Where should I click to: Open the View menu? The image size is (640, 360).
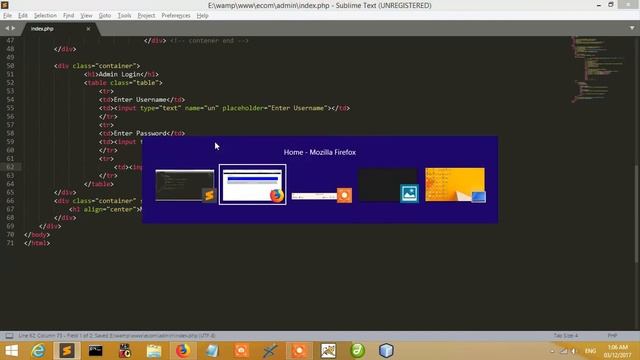pyautogui.click(x=86, y=16)
